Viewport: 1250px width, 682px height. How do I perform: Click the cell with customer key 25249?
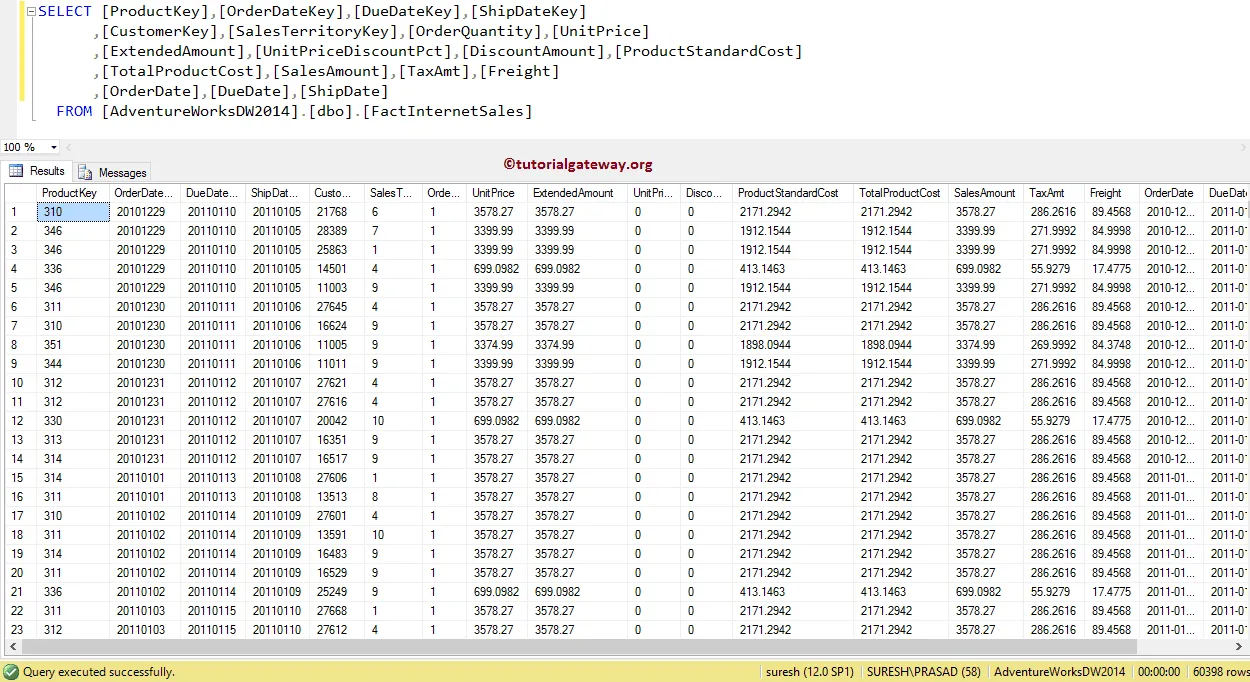[336, 592]
